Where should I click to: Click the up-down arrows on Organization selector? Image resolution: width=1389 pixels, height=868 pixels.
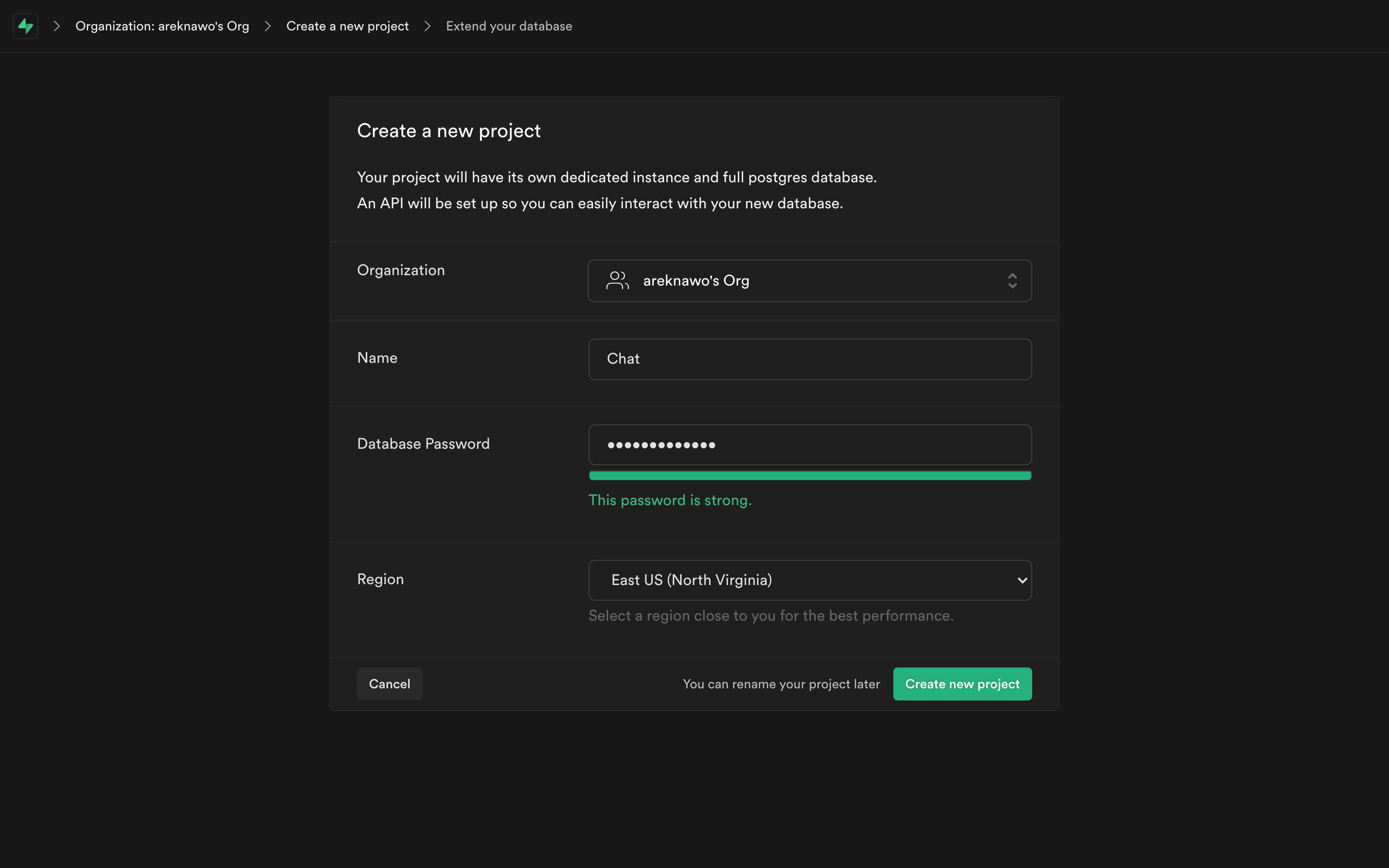[1012, 281]
